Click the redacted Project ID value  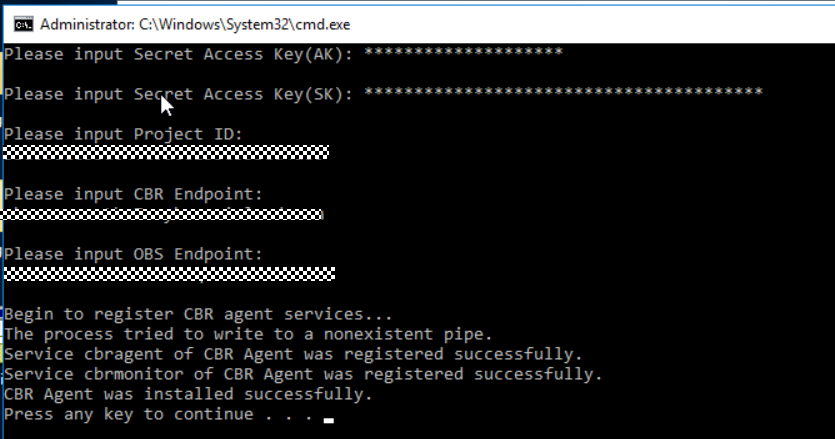click(166, 152)
